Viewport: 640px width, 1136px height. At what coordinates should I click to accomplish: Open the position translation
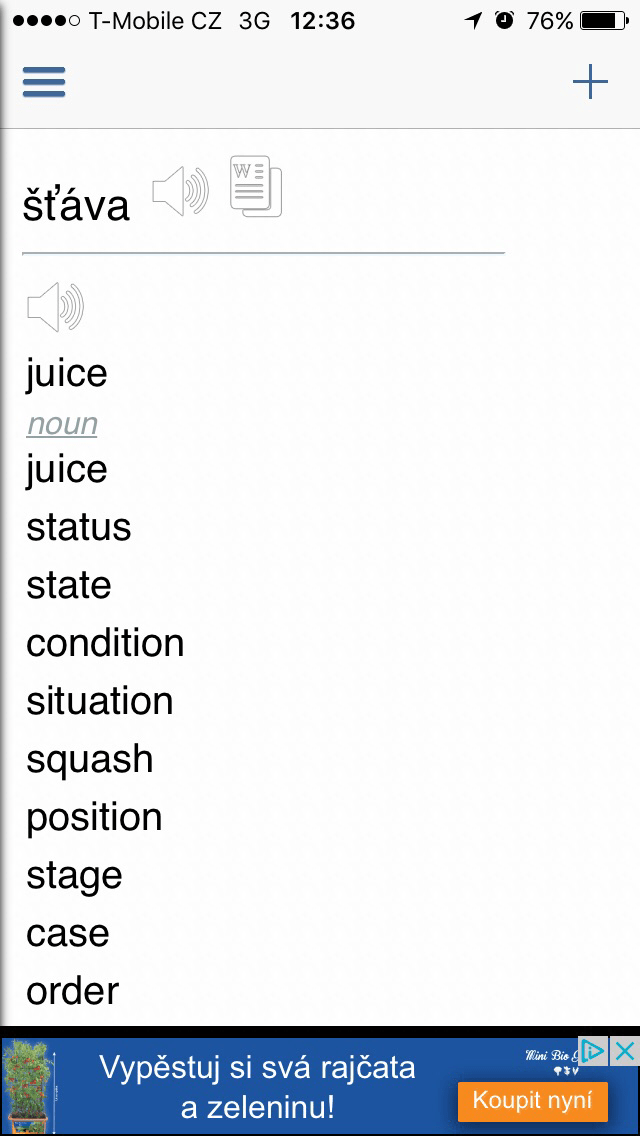[x=94, y=817]
